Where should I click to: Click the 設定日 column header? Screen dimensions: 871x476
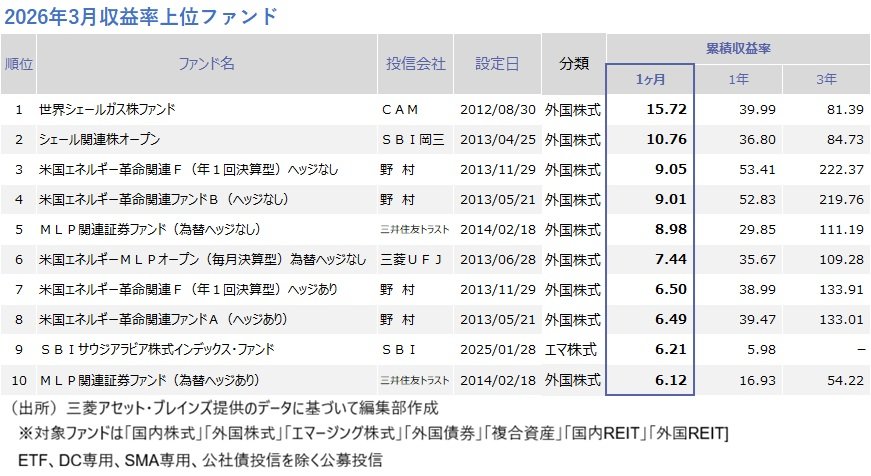point(497,64)
